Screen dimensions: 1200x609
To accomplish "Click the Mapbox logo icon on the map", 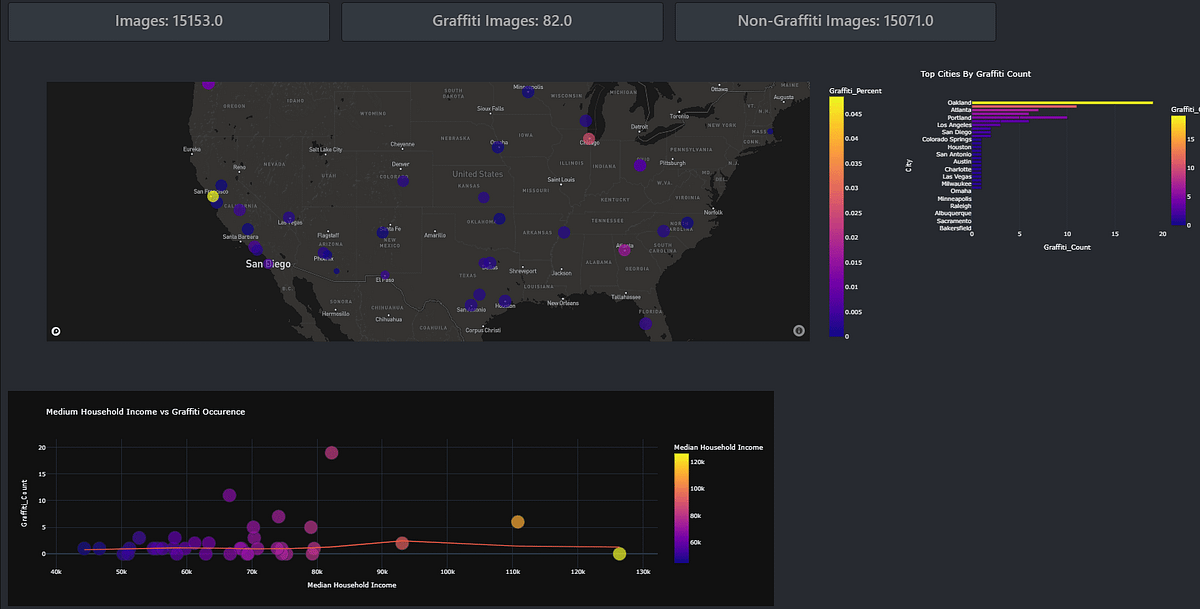I will coord(55,330).
